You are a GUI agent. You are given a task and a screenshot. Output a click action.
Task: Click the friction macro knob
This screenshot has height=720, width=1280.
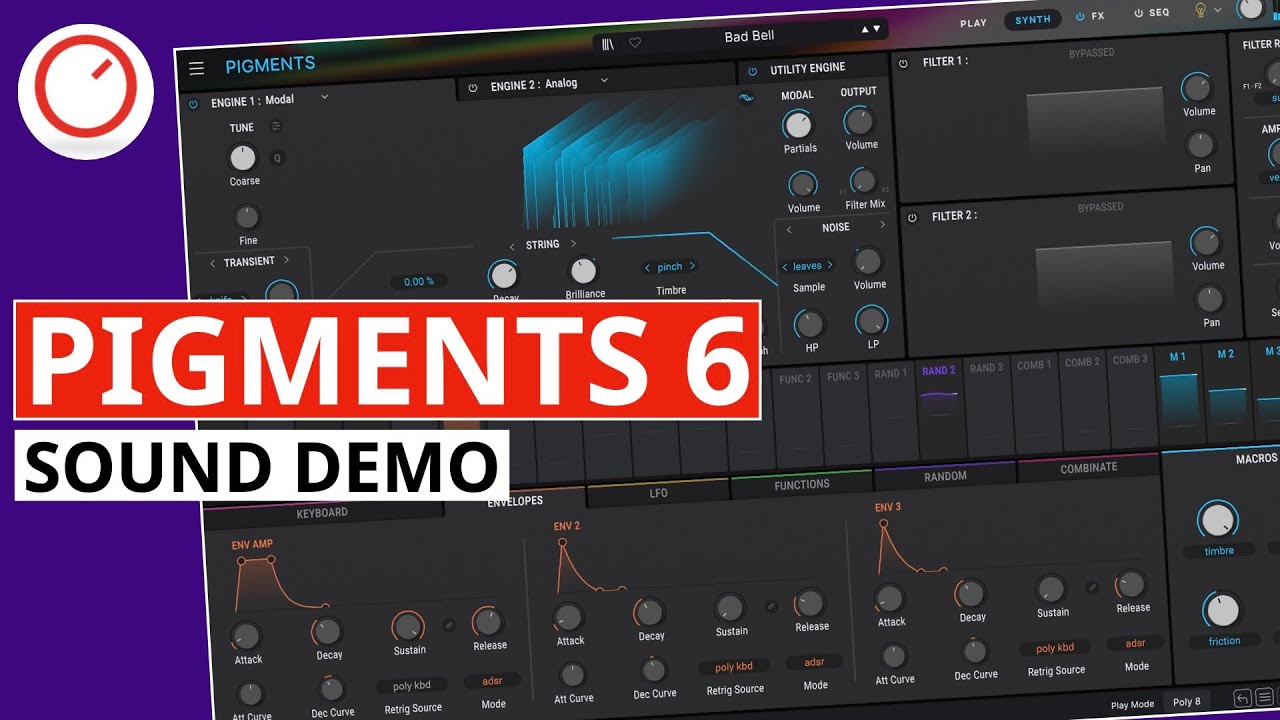[x=1222, y=610]
